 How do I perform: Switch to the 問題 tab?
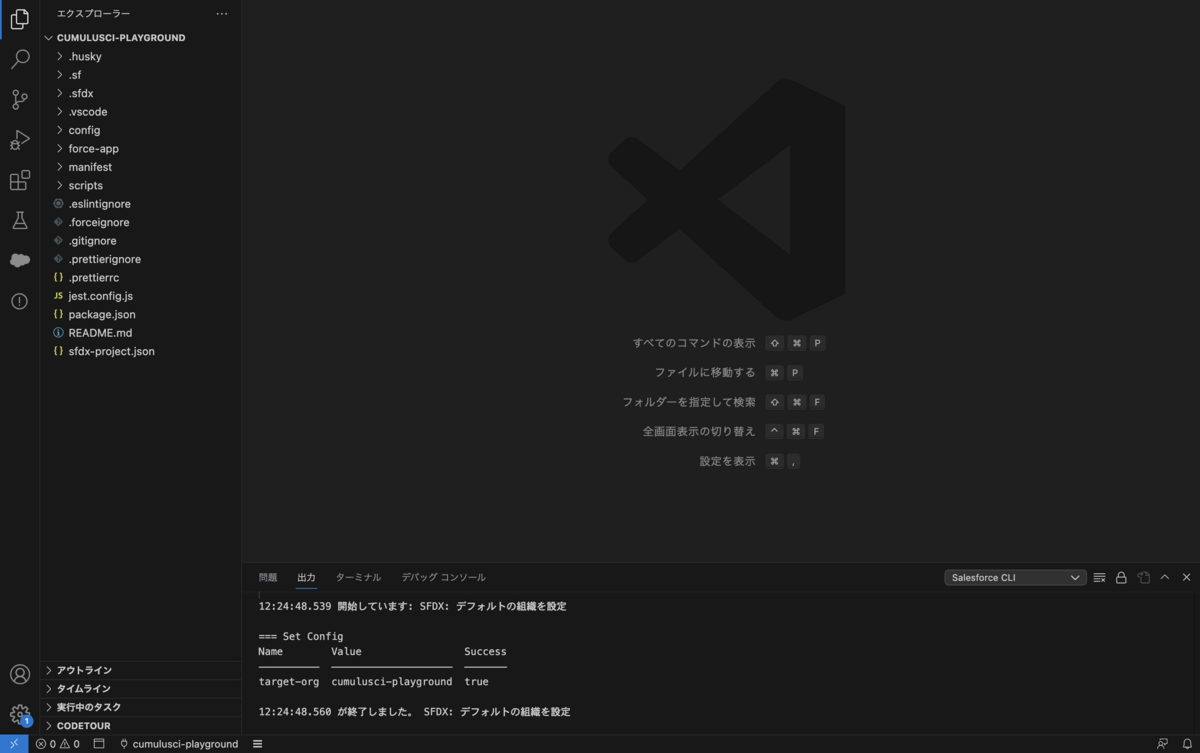(x=268, y=578)
